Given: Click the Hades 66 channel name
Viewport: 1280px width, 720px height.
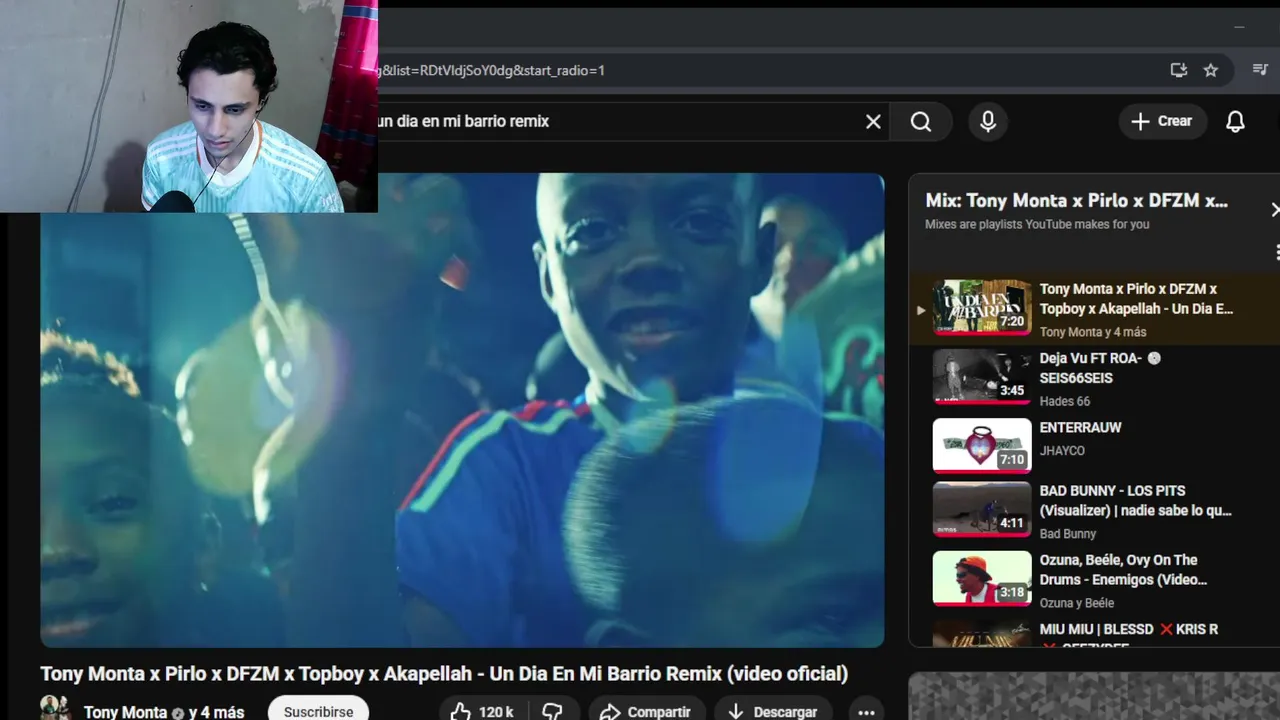Looking at the screenshot, I should point(1065,401).
